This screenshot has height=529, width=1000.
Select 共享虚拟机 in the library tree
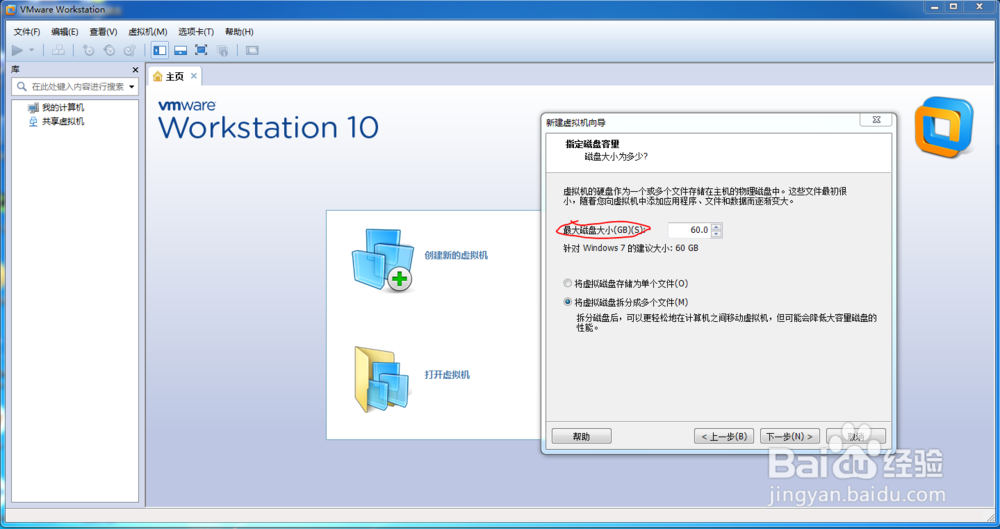pos(55,121)
